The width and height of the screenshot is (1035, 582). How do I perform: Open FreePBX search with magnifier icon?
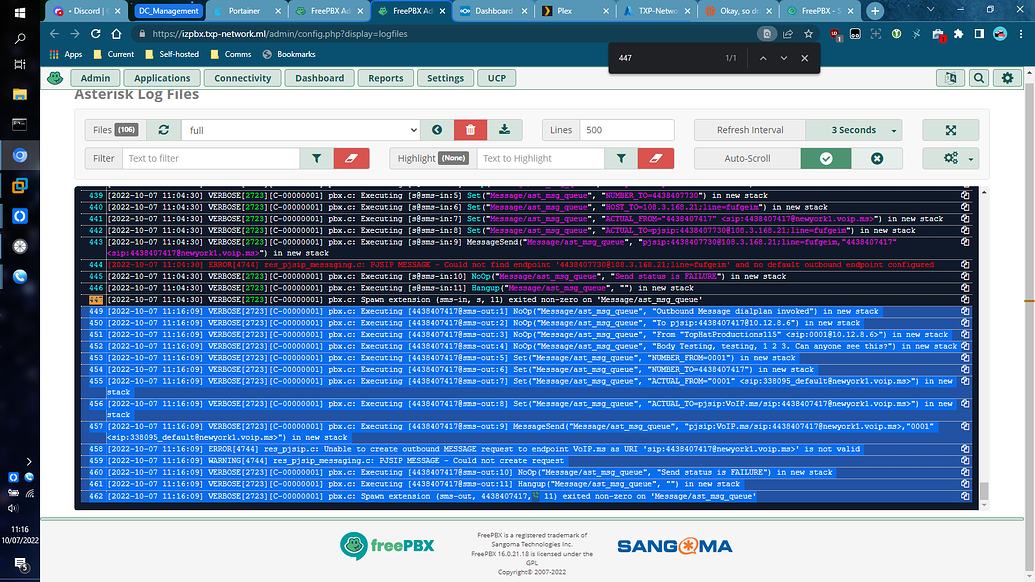pyautogui.click(x=978, y=77)
